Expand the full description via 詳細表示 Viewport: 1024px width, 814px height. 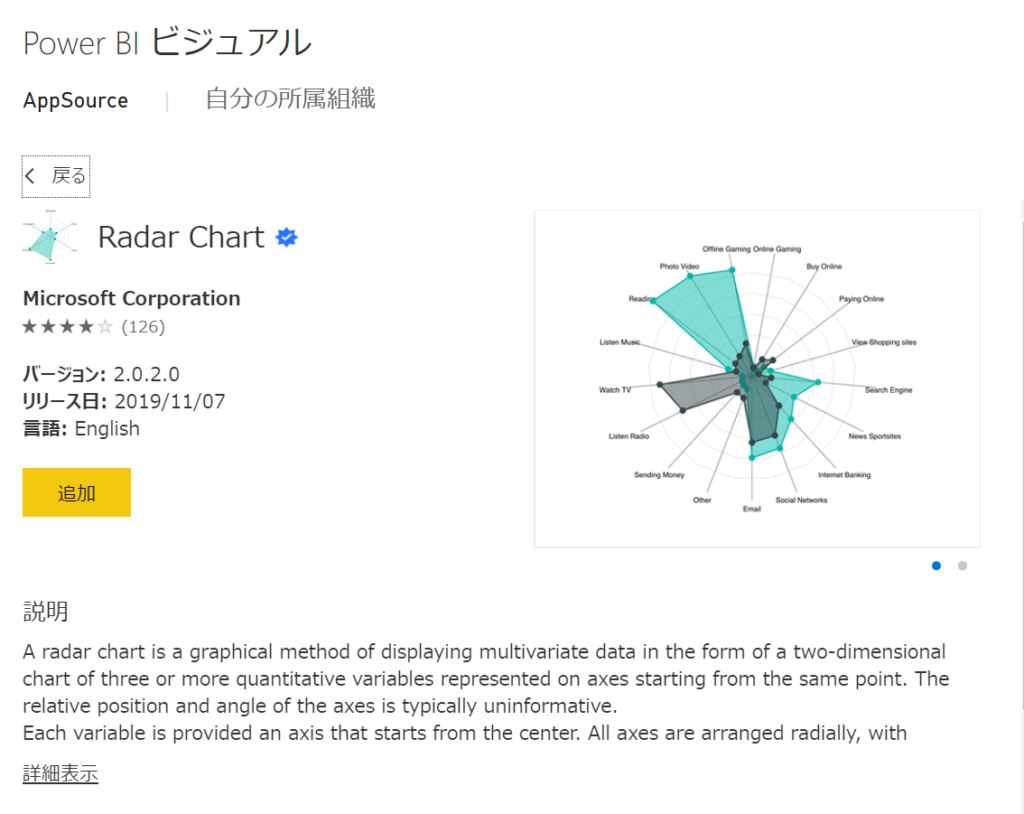[x=59, y=774]
